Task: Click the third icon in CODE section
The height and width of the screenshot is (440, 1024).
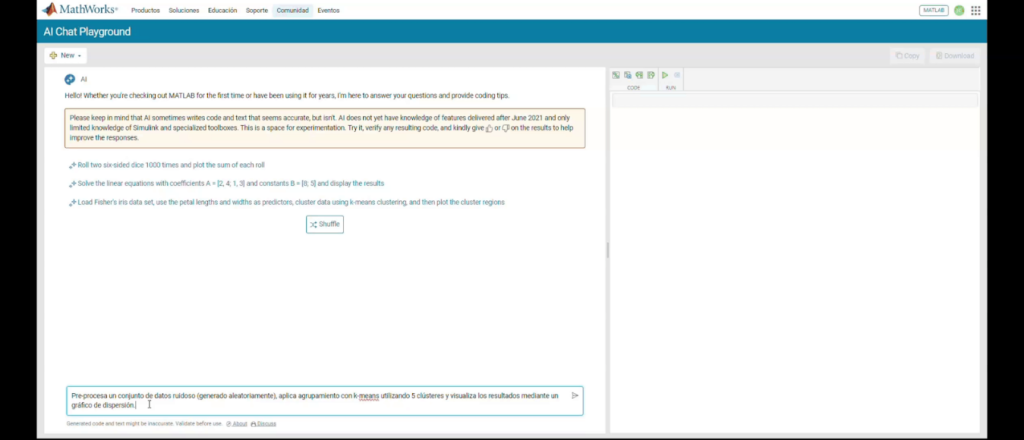Action: 639,75
